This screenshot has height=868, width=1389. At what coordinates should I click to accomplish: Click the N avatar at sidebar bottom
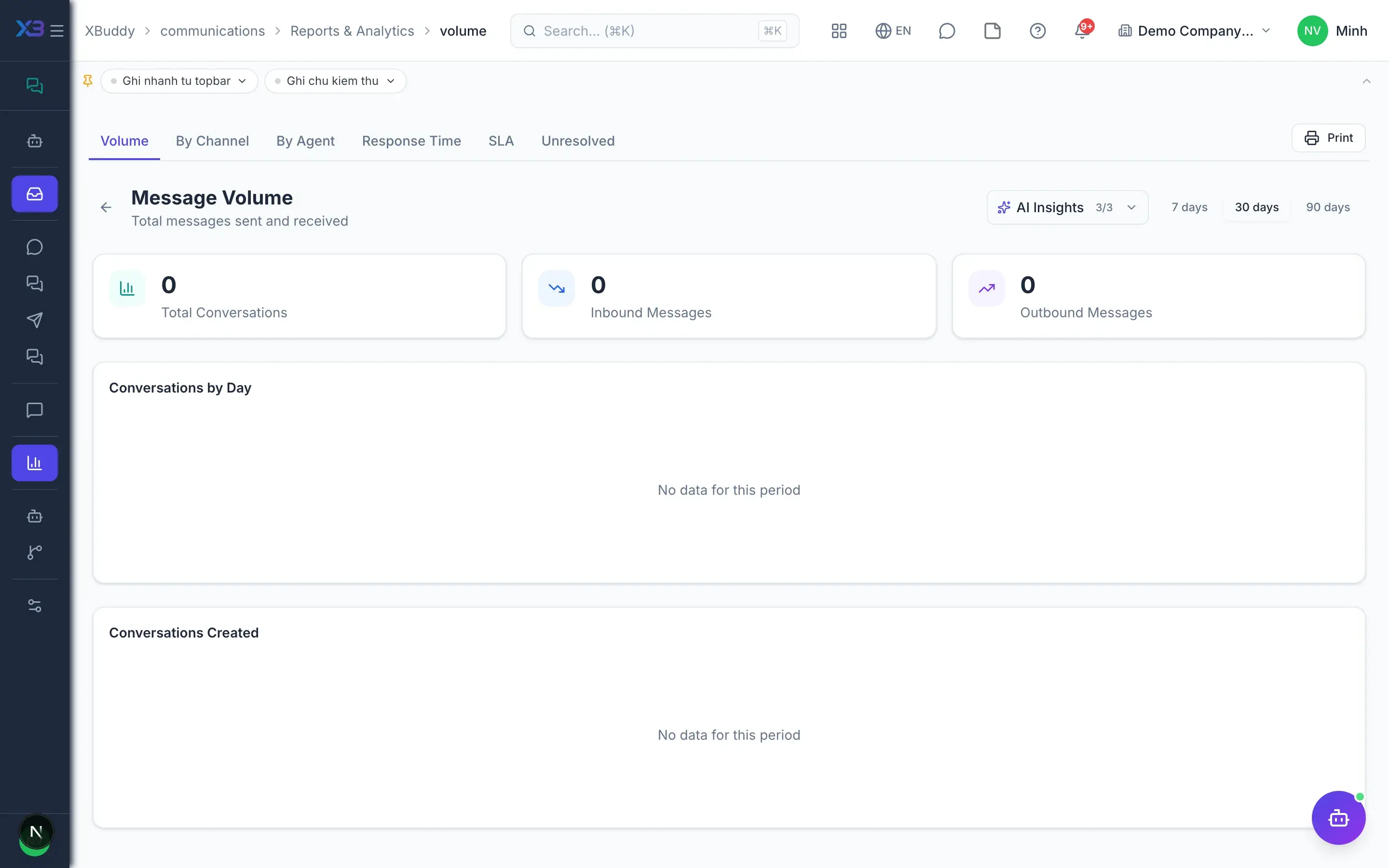click(36, 832)
